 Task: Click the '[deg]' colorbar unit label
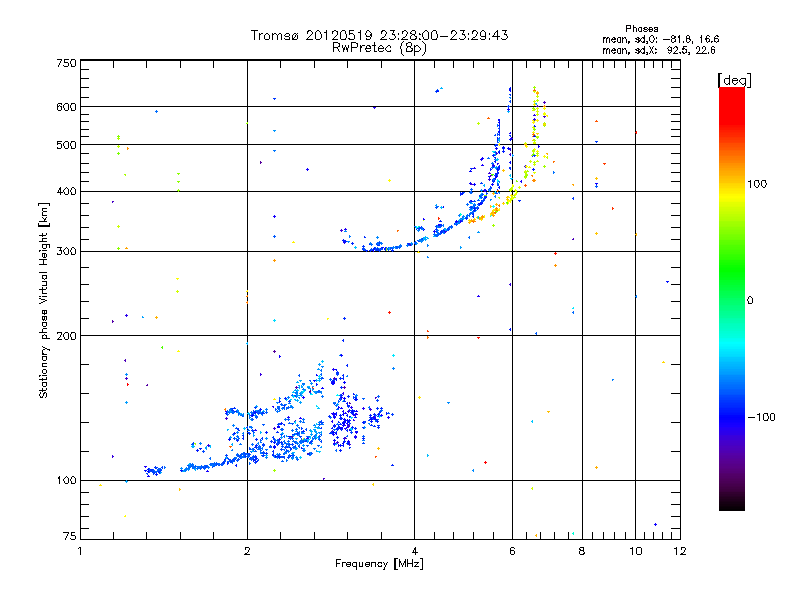tap(734, 80)
